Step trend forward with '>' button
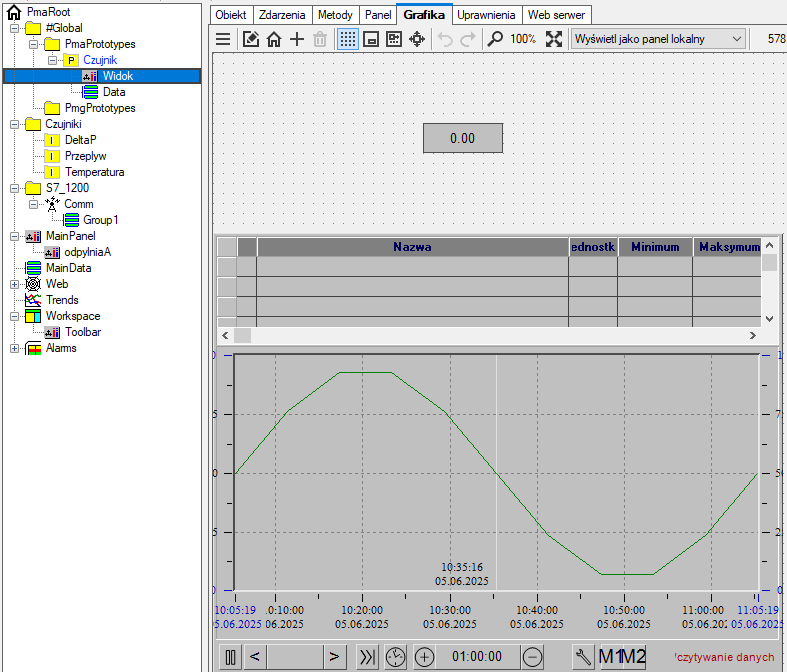This screenshot has width=787, height=672. coord(334,657)
